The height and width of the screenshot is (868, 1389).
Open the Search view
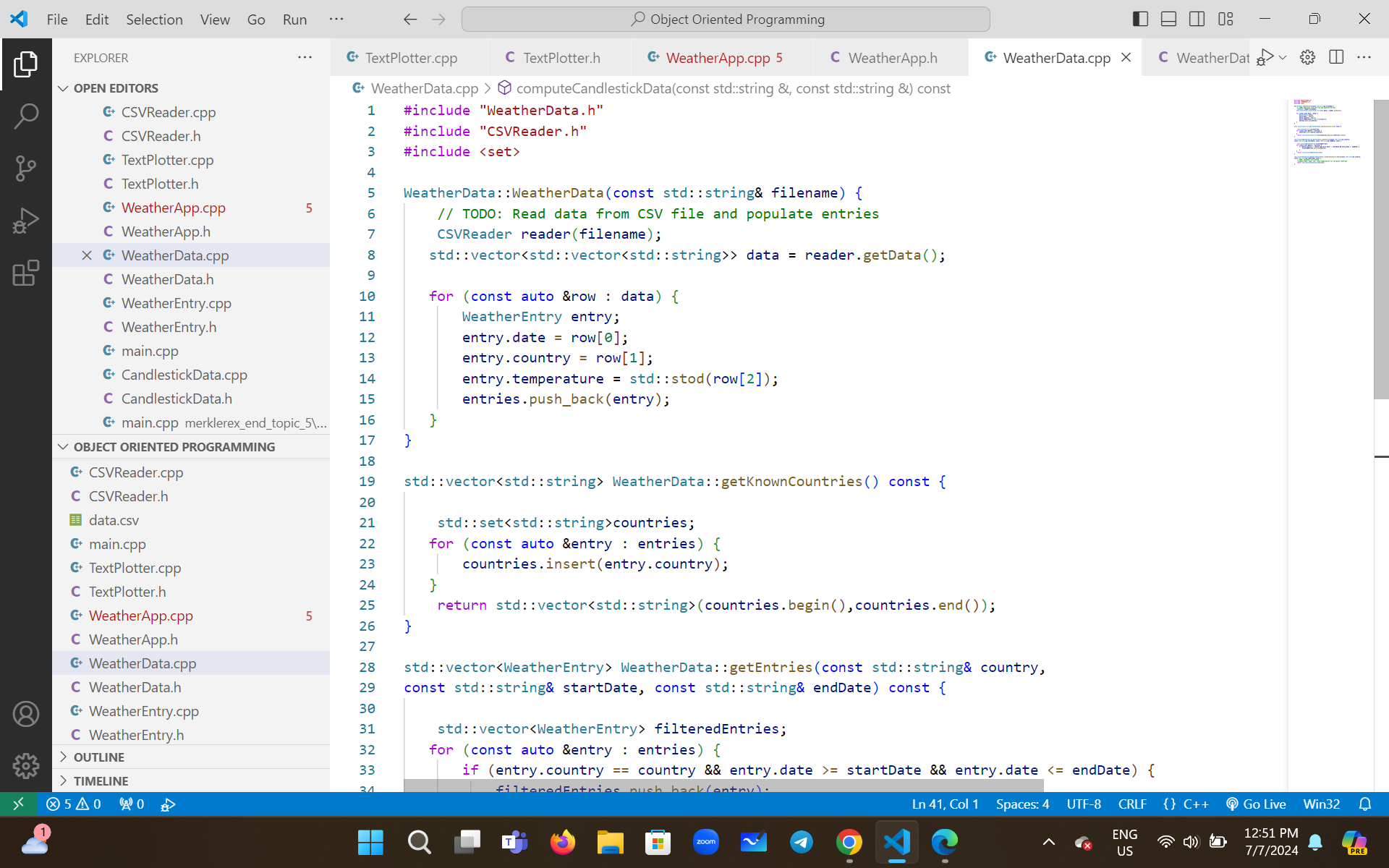click(x=26, y=116)
